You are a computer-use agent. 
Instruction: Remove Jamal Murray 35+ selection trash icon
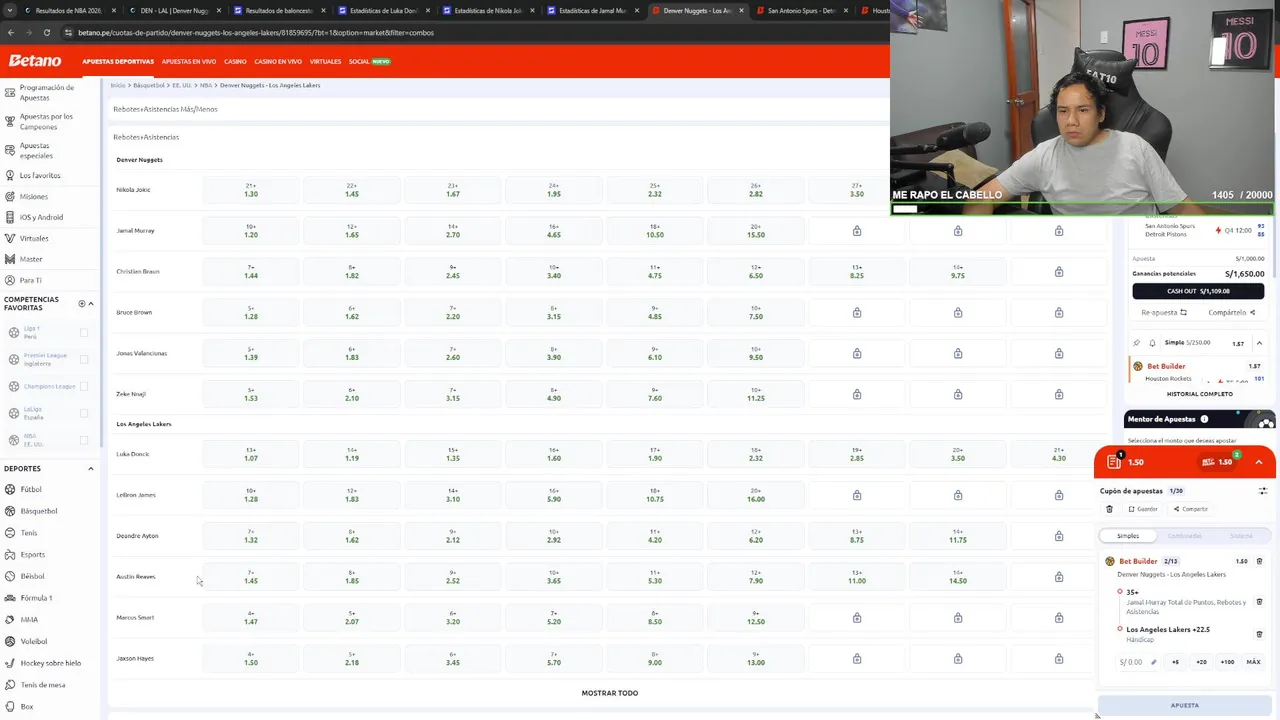click(1259, 602)
